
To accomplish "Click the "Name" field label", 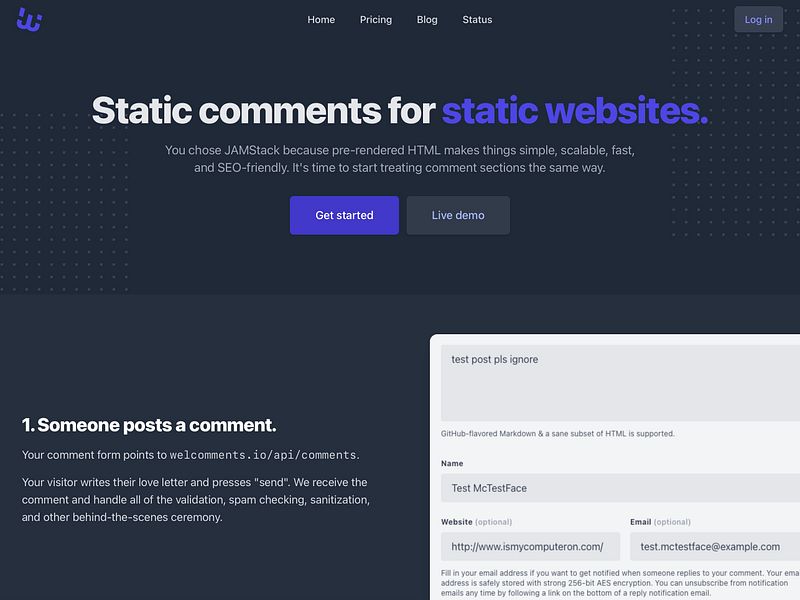I will tap(452, 463).
